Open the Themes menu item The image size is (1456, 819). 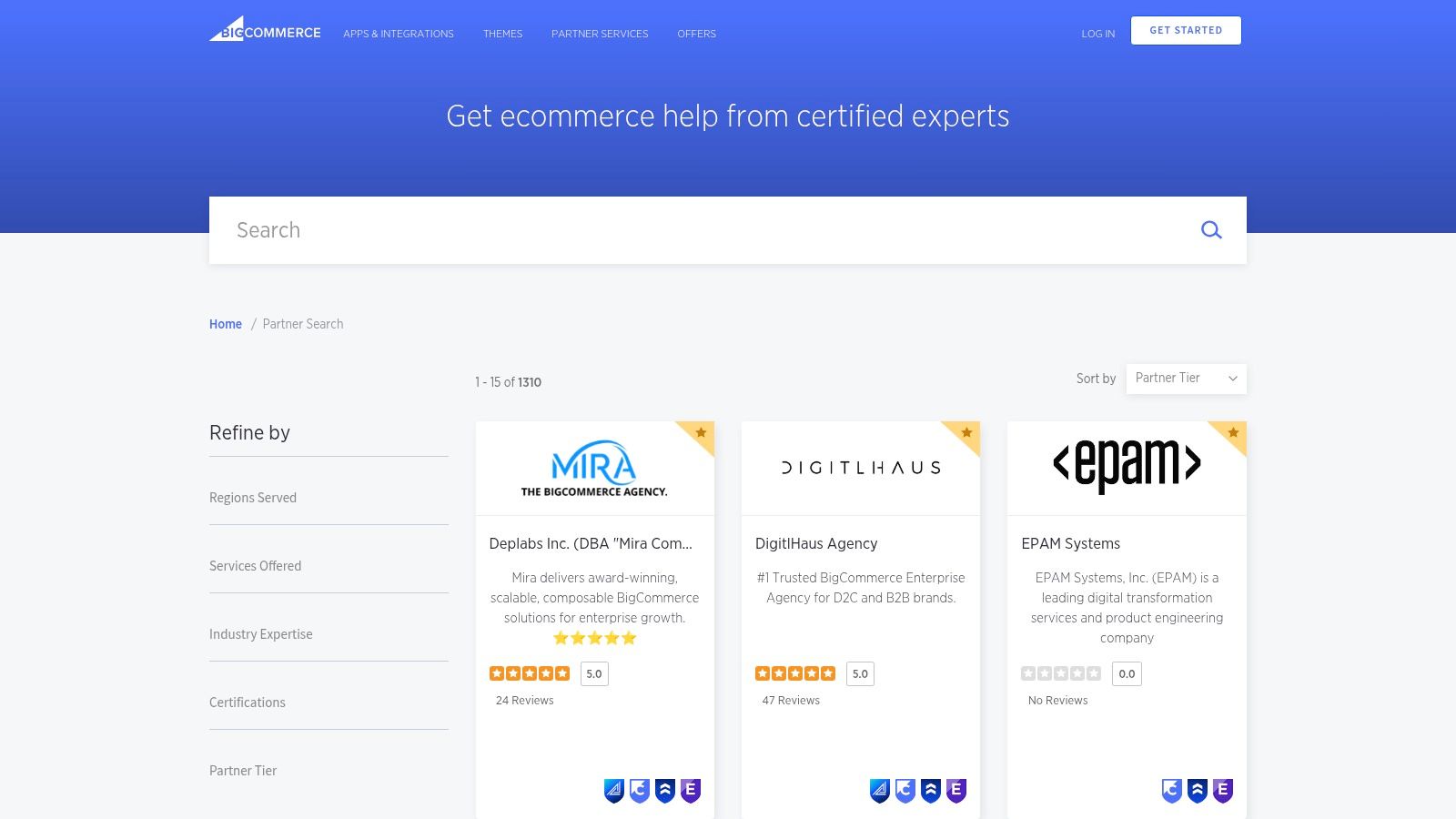pyautogui.click(x=502, y=34)
